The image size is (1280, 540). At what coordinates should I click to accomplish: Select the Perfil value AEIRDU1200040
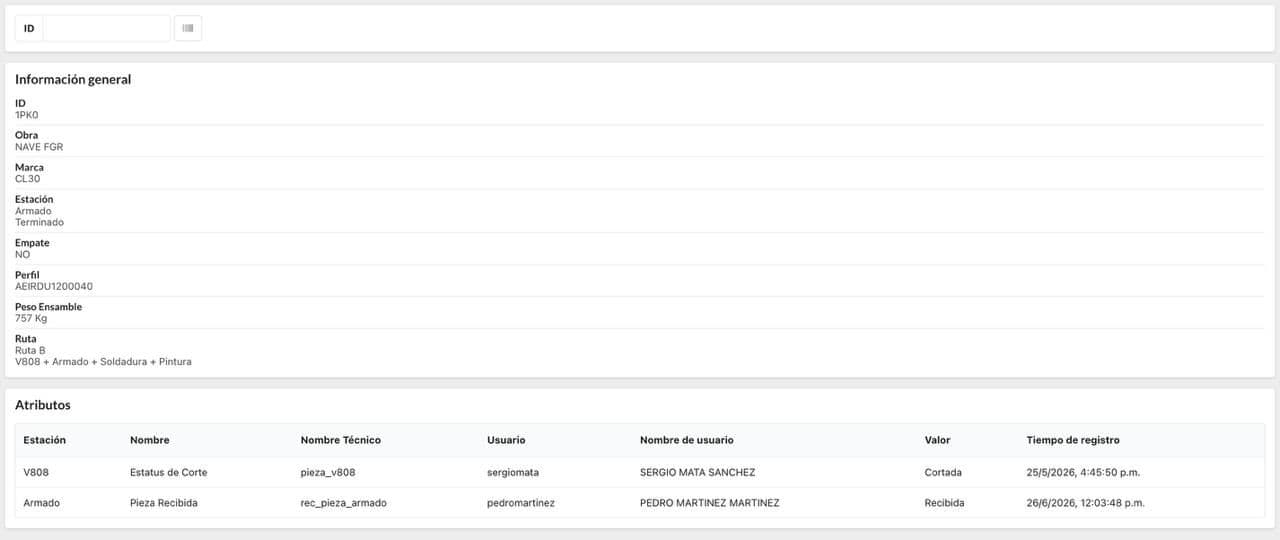tap(54, 286)
